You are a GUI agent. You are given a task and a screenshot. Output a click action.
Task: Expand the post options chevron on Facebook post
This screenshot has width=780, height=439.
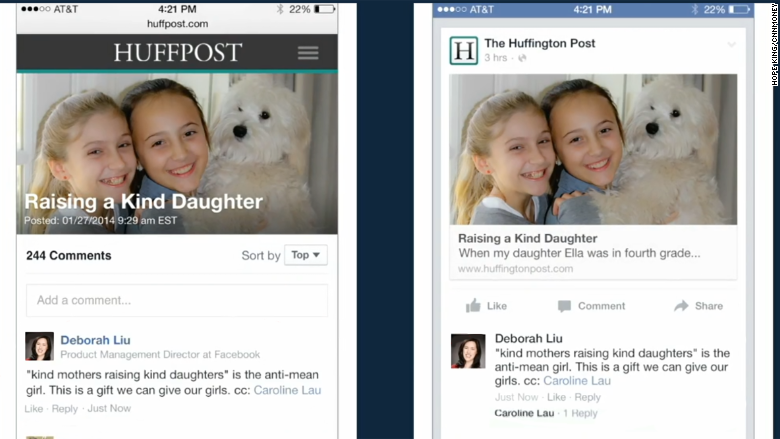[x=731, y=44]
